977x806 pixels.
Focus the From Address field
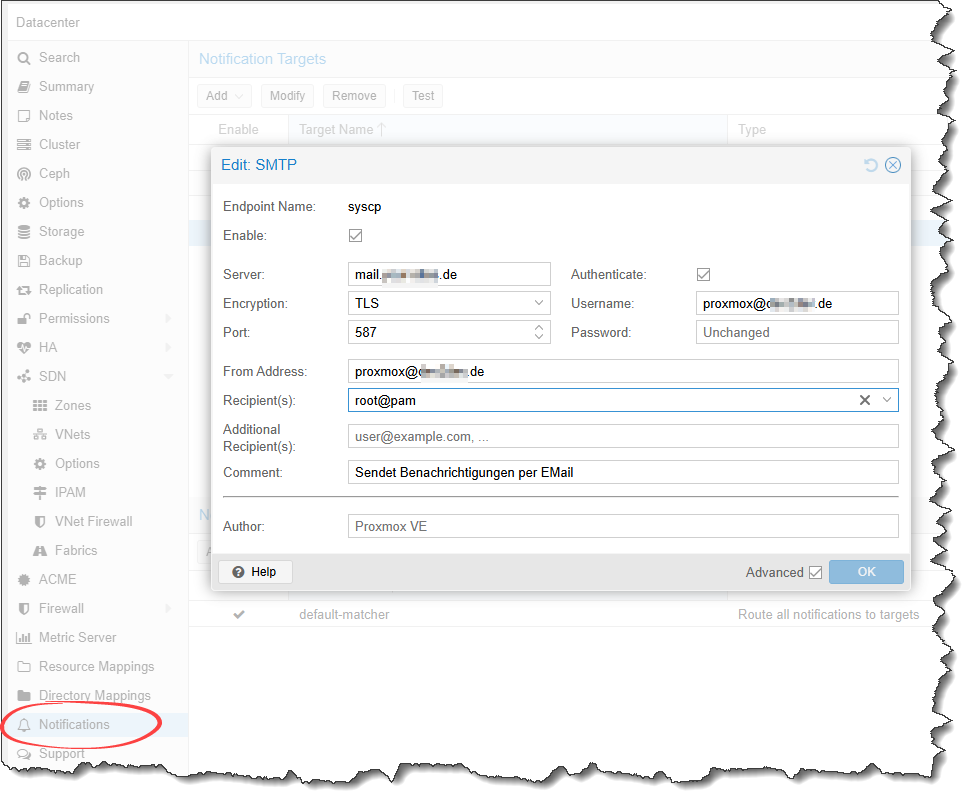coord(623,372)
